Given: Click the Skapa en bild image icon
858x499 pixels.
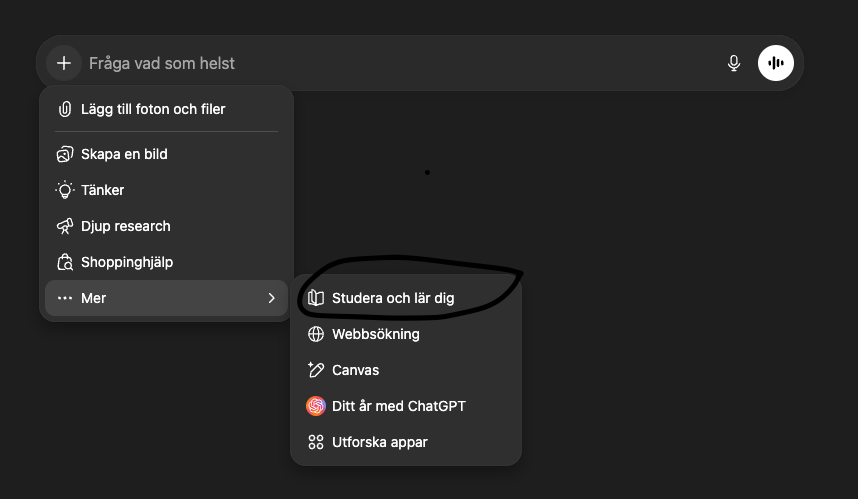Looking at the screenshot, I should click(x=65, y=154).
